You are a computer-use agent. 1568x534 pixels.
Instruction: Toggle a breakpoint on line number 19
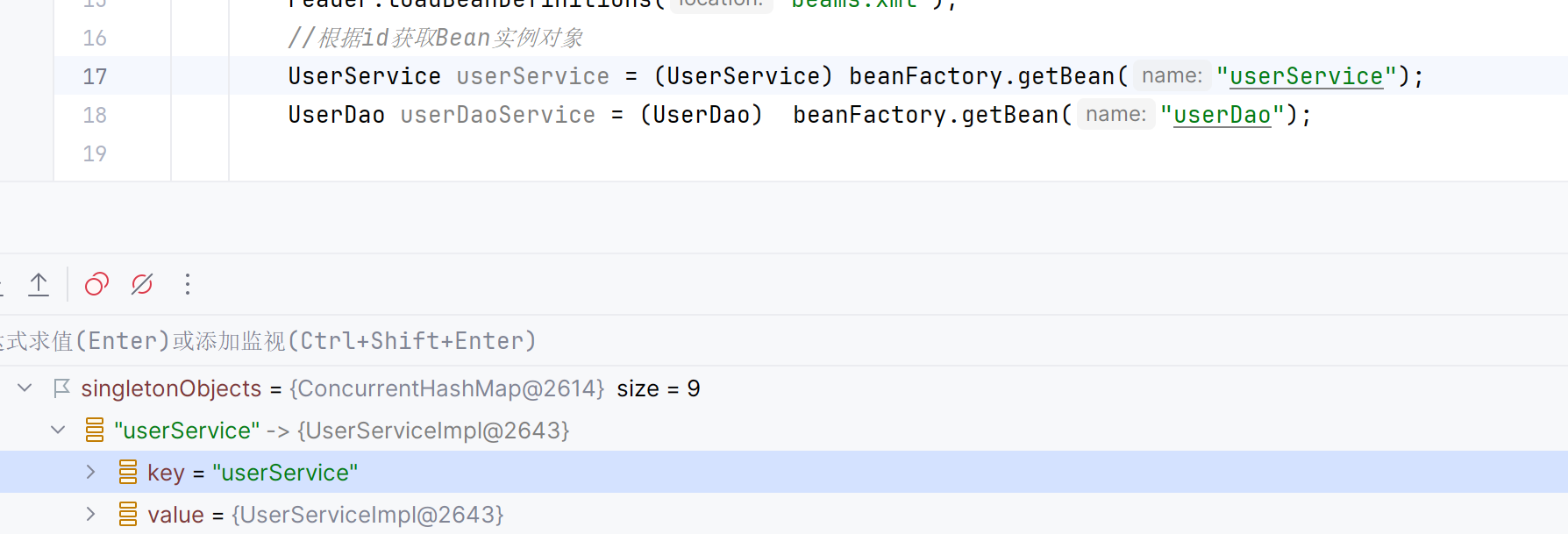[95, 153]
